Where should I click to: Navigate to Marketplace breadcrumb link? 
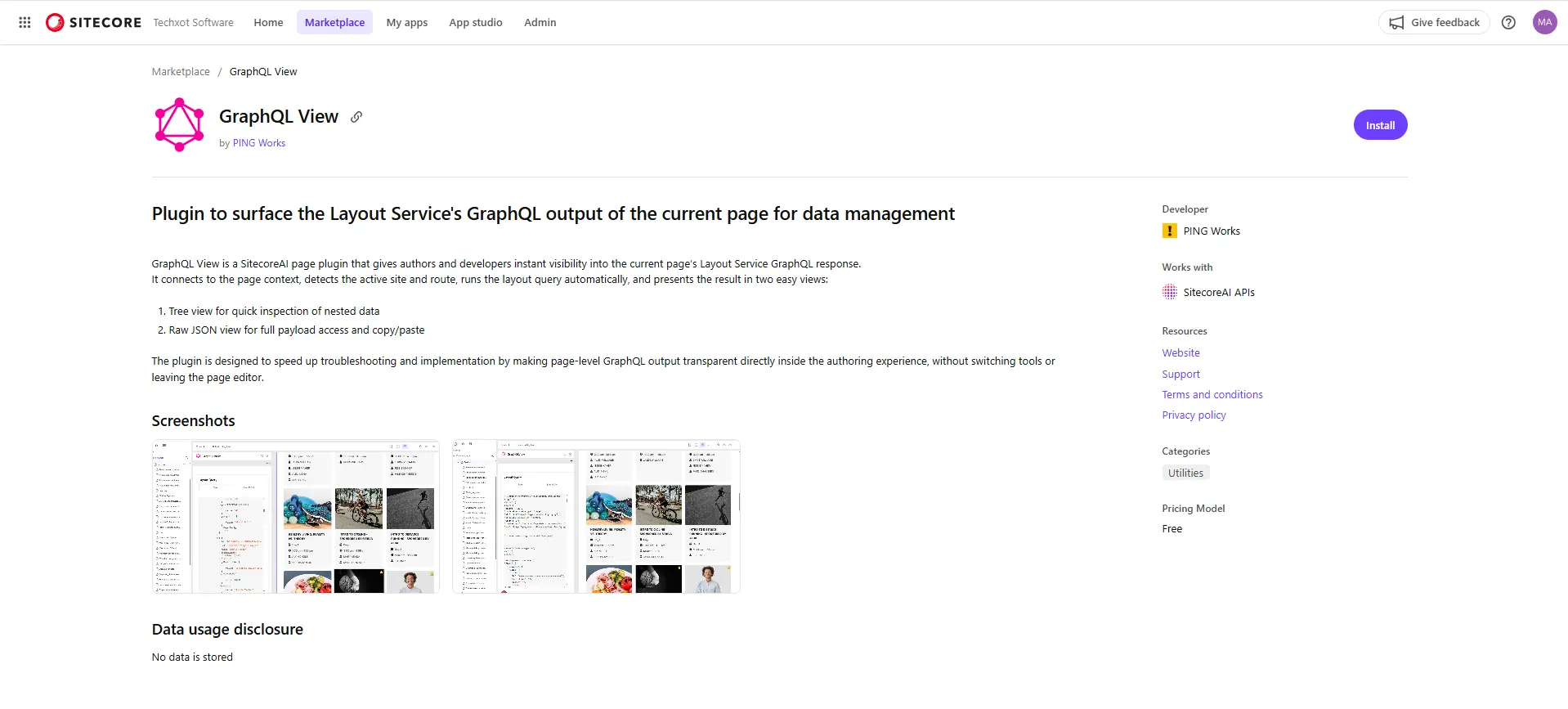pyautogui.click(x=181, y=72)
